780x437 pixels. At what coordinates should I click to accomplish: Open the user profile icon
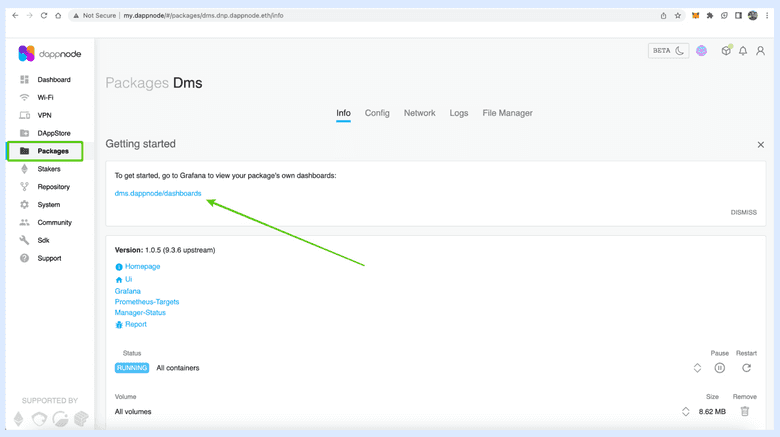pyautogui.click(x=760, y=51)
